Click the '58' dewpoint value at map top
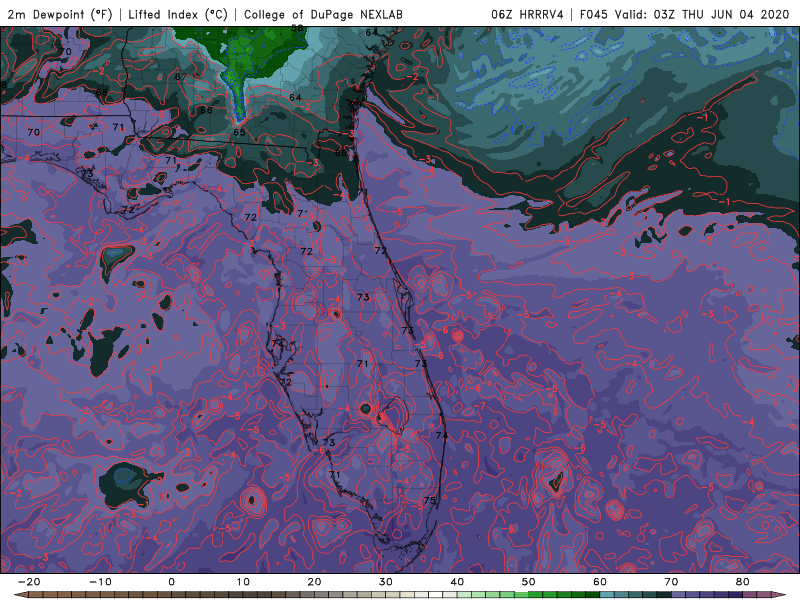 pos(297,28)
